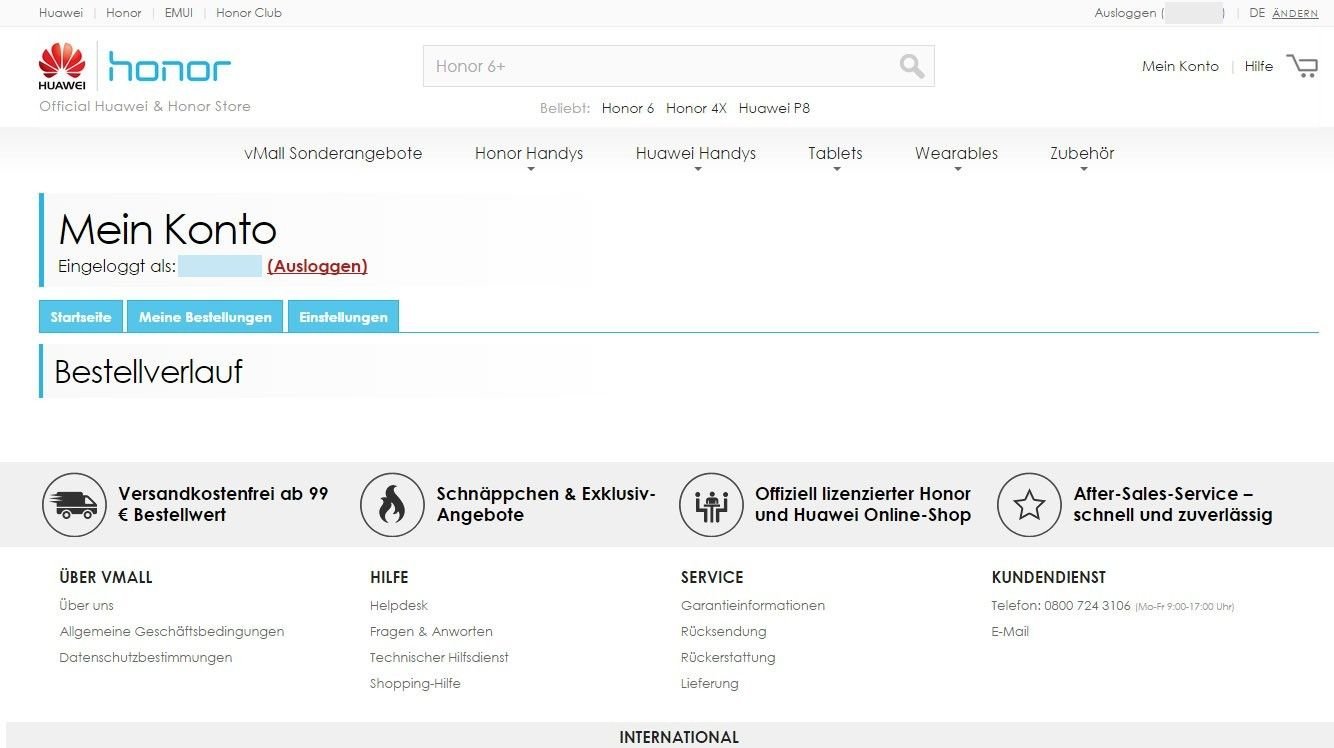Image resolution: width=1334 pixels, height=748 pixels.
Task: Open the Hilfe header link
Action: click(x=1259, y=66)
